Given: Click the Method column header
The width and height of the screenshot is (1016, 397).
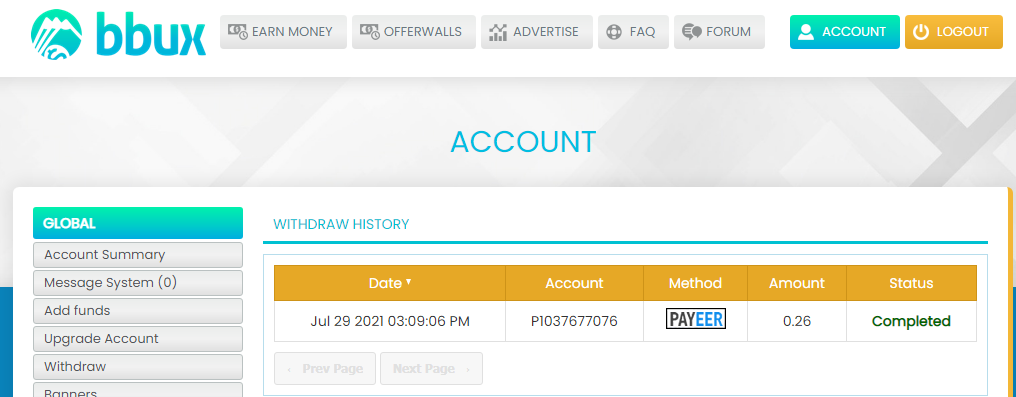Looking at the screenshot, I should [695, 283].
